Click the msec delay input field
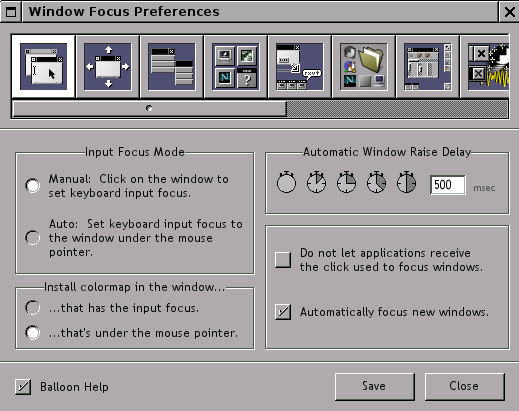The image size is (519, 411). pos(448,185)
